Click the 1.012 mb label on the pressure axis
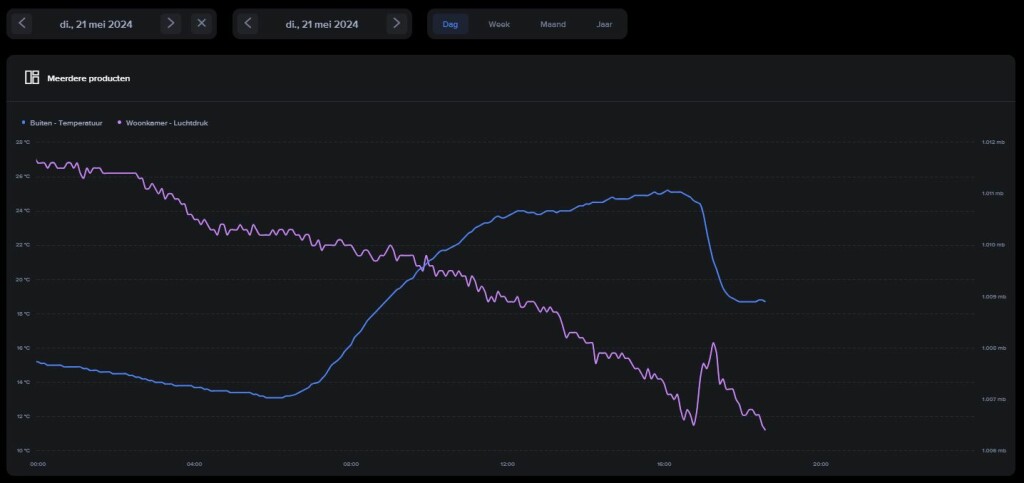Image resolution: width=1024 pixels, height=483 pixels. [992, 142]
